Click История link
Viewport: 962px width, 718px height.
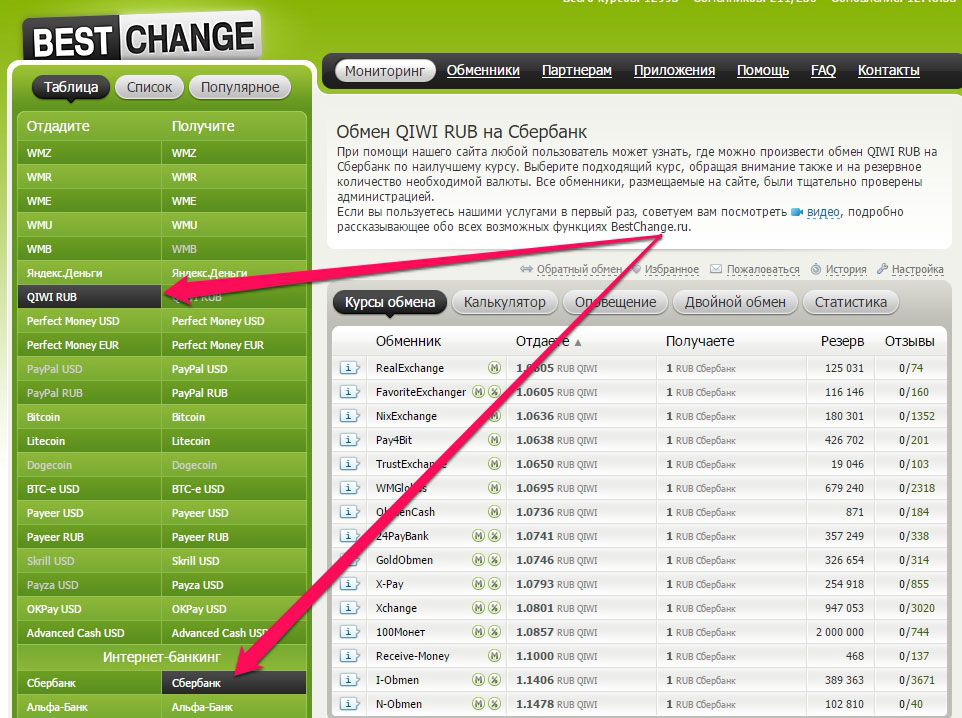846,269
